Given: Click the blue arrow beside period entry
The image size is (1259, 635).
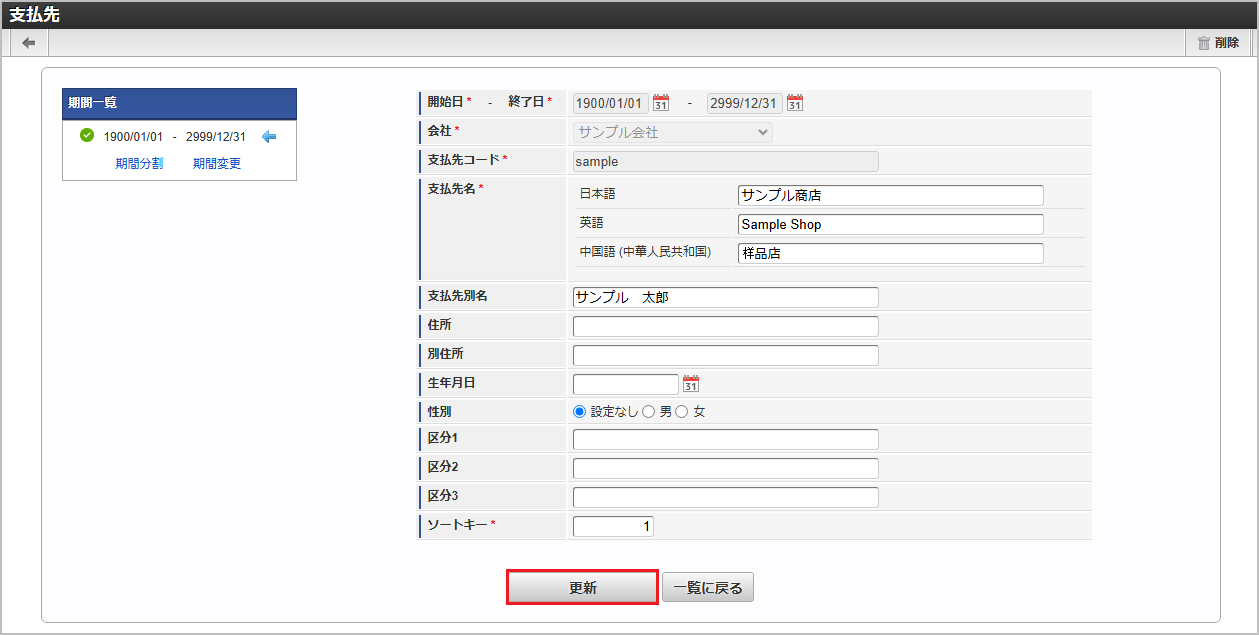Looking at the screenshot, I should (x=268, y=137).
